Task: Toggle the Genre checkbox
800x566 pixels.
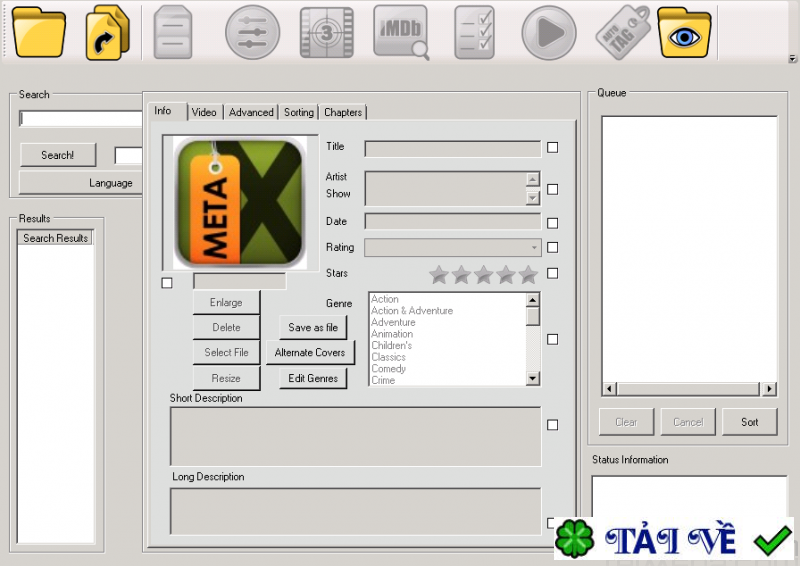Action: click(552, 339)
